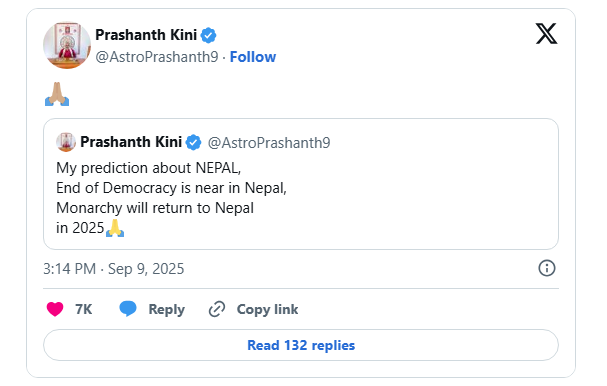The image size is (607, 386).
Task: Open the @AstroPrashanth9 handle in the quoted tweet
Action: [269, 143]
